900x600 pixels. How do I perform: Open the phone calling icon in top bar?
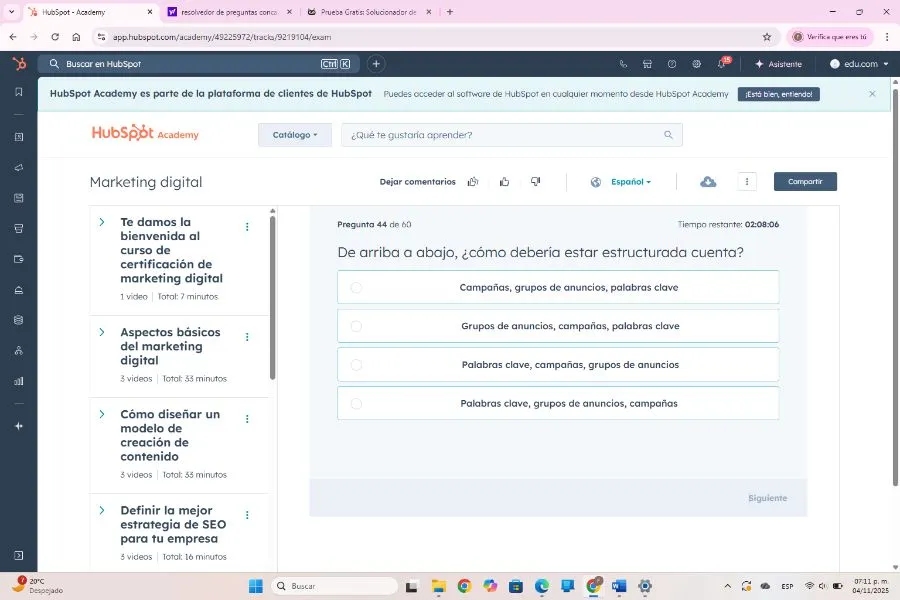(x=623, y=64)
